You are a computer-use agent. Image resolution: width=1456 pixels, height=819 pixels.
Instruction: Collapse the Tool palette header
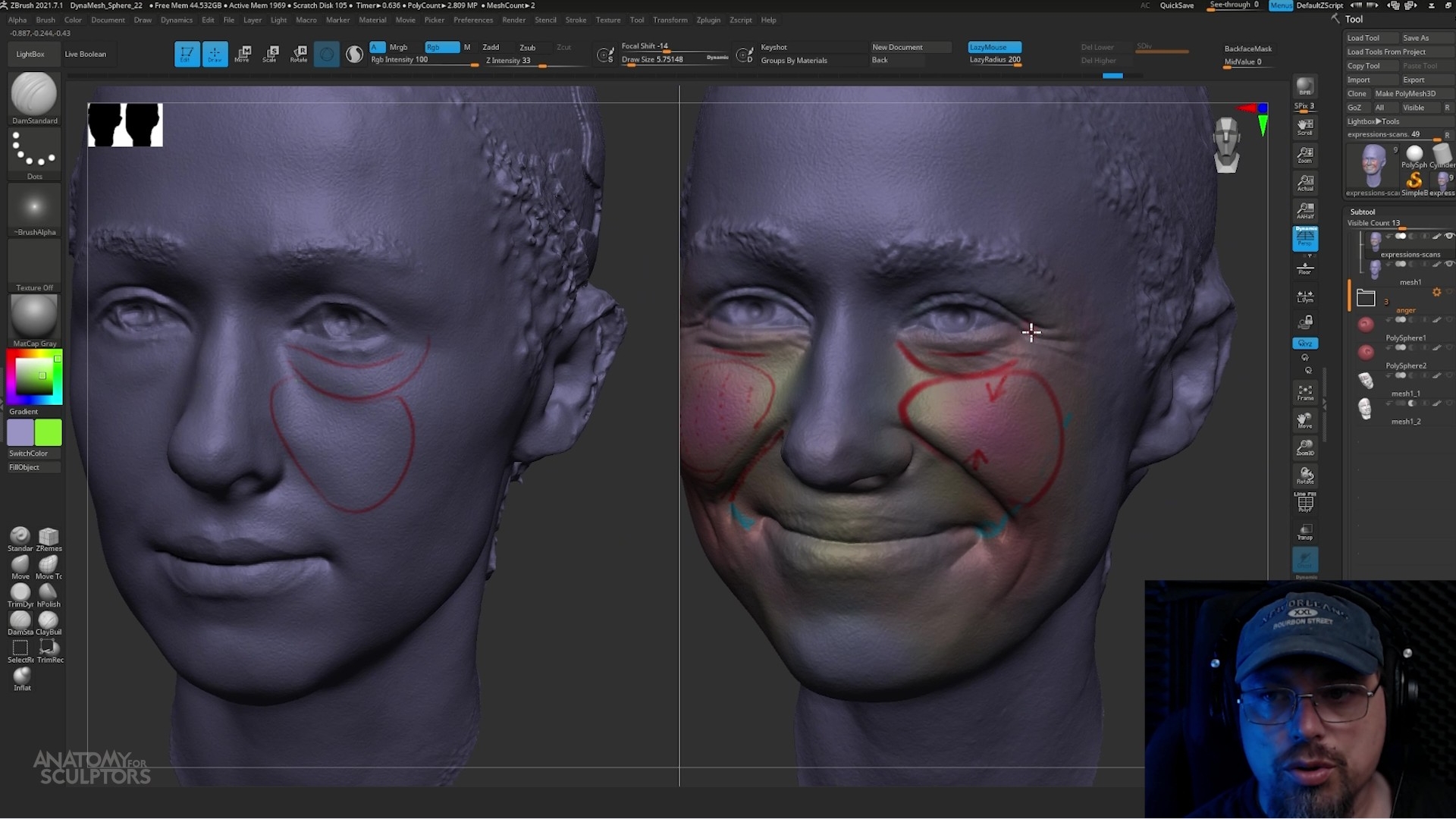tap(1354, 19)
